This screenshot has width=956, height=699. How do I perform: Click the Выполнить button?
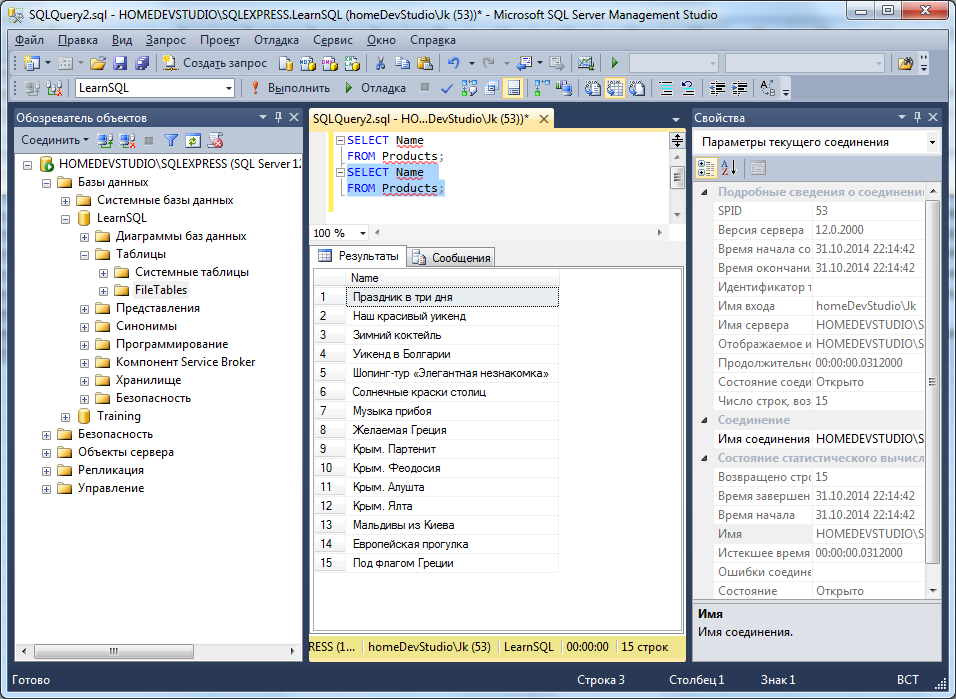point(290,88)
